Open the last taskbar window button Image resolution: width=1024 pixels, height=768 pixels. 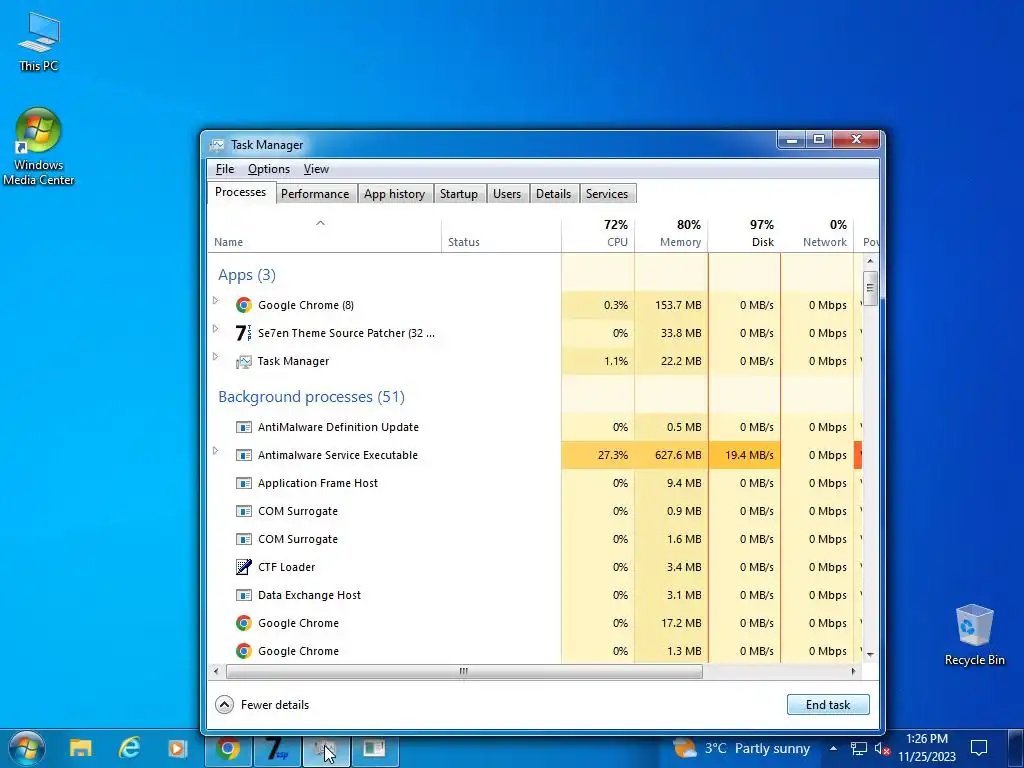(375, 748)
